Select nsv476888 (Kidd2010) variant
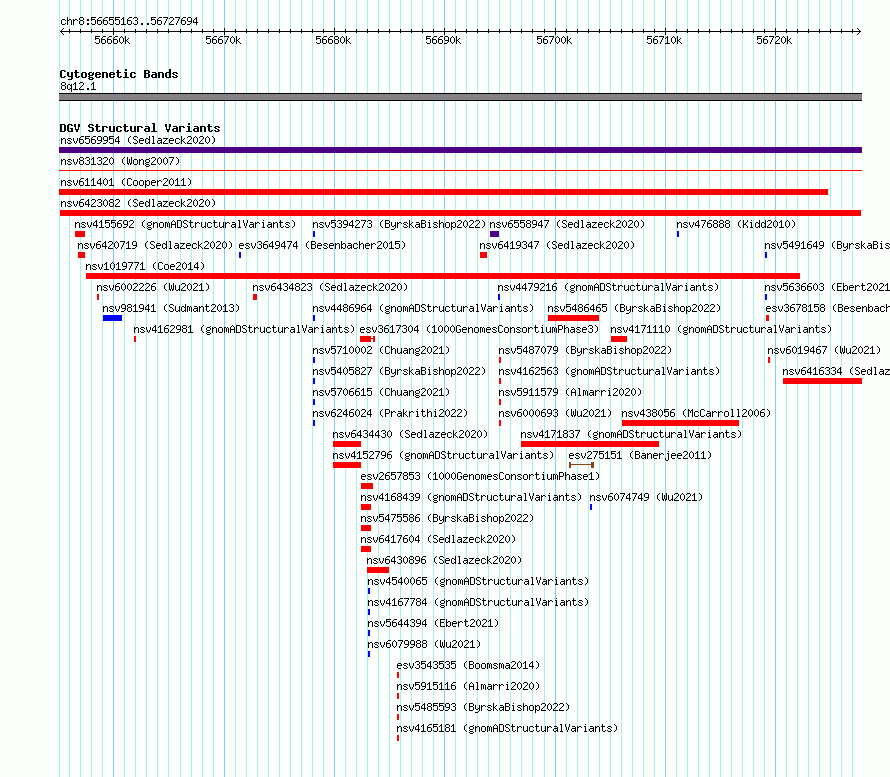Screen dimensions: 890x777 click(736, 224)
